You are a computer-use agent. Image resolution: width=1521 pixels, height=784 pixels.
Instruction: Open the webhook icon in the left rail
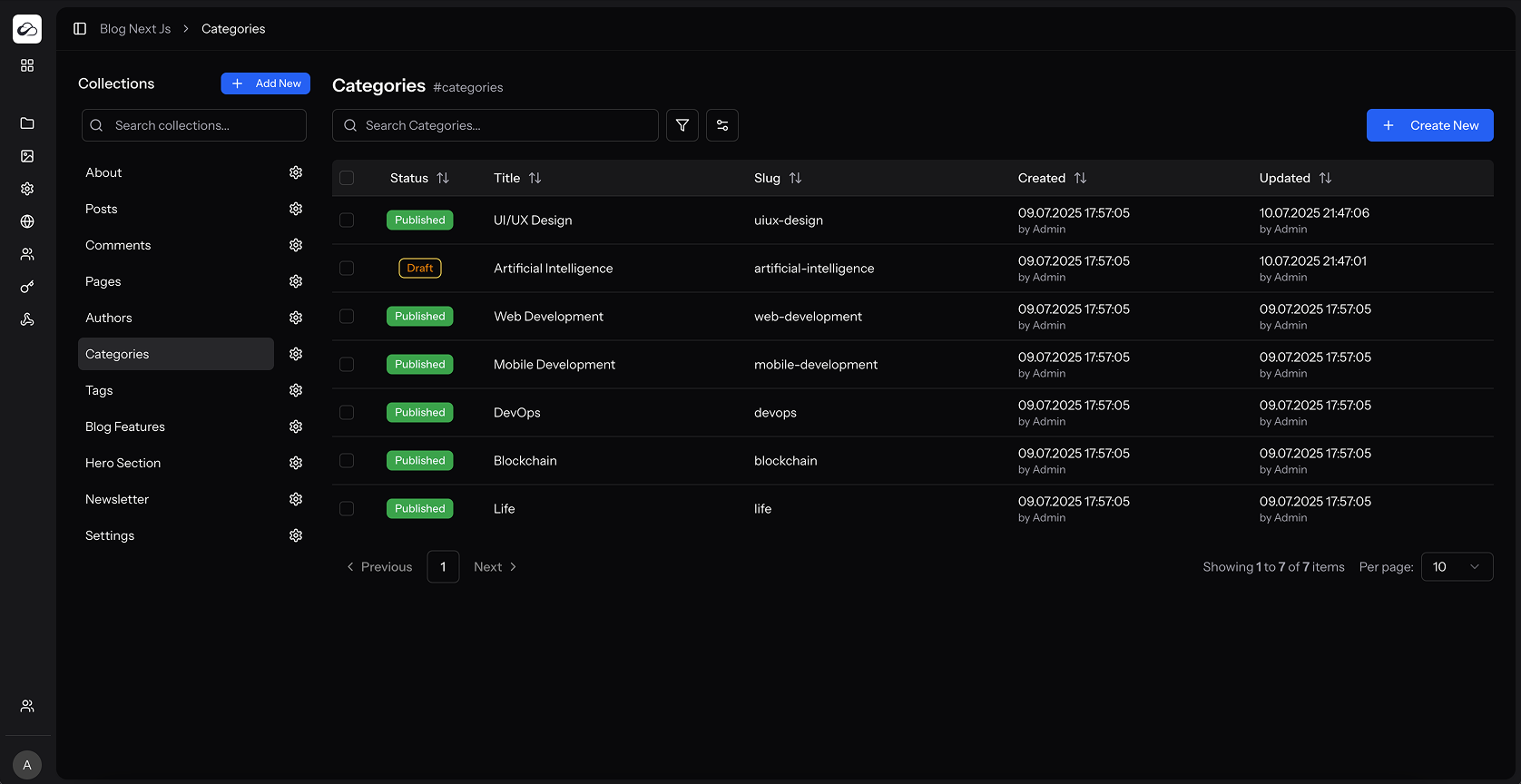(x=27, y=319)
